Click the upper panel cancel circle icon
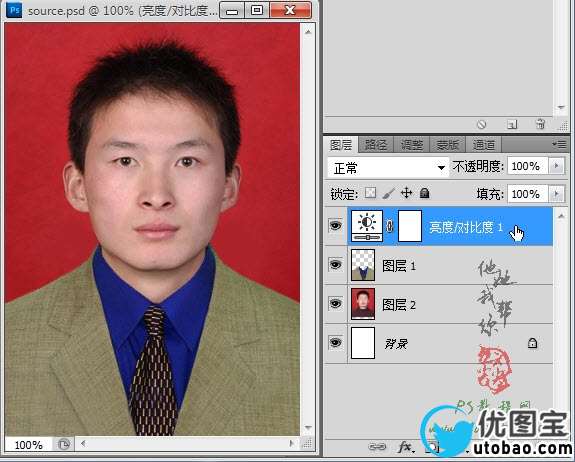Screen dimensions: 575x462 coord(481,125)
